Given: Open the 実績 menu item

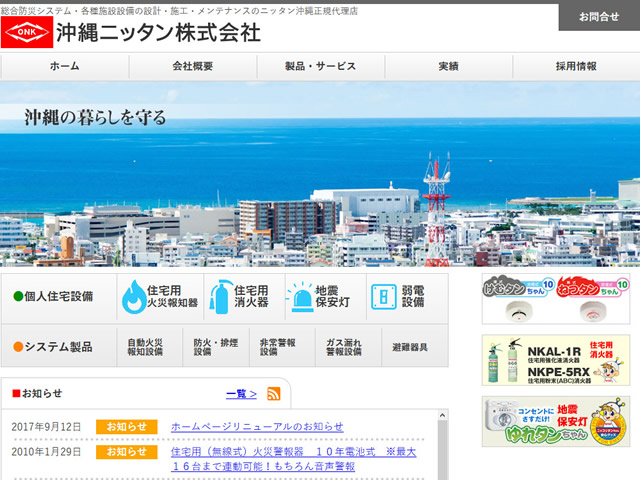Looking at the screenshot, I should (x=448, y=66).
